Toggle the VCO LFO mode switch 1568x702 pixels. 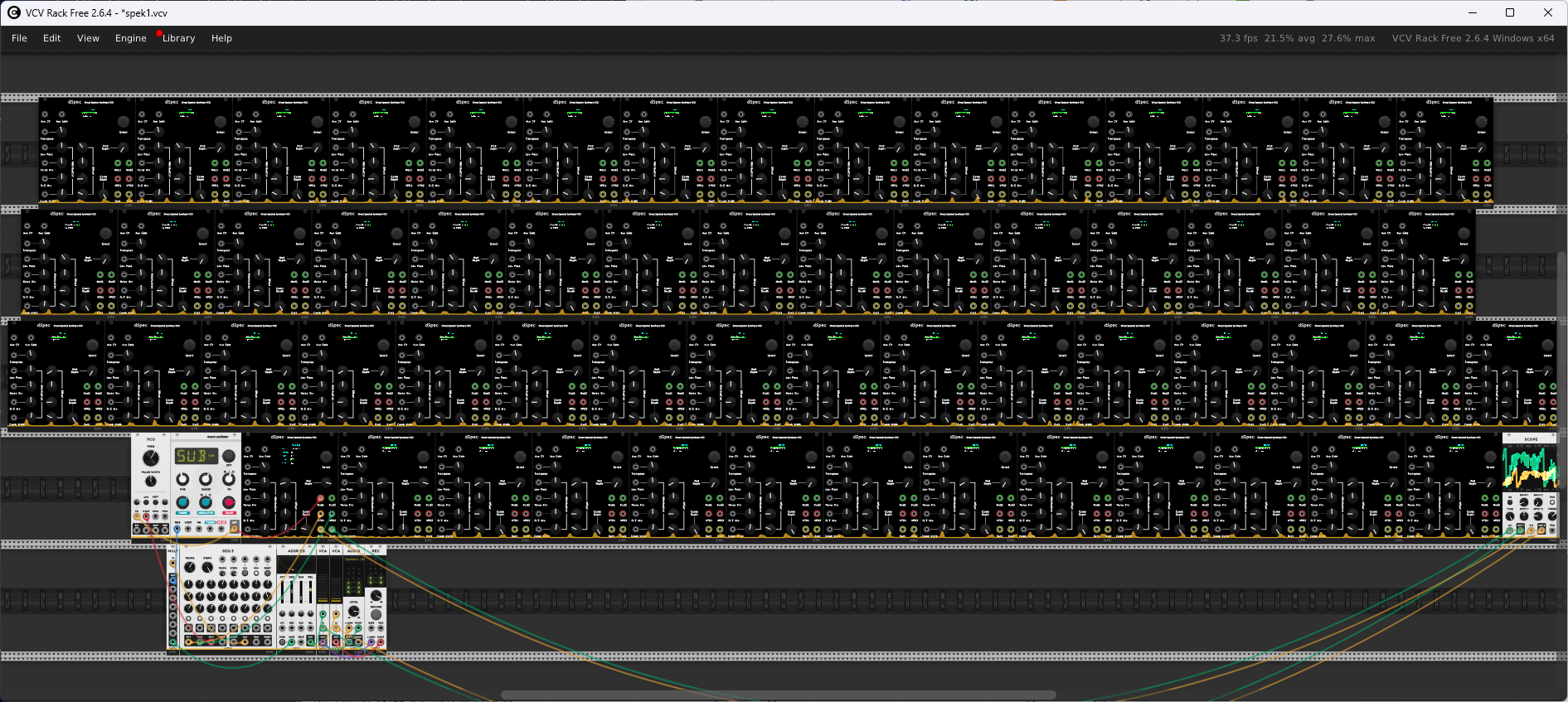(146, 502)
